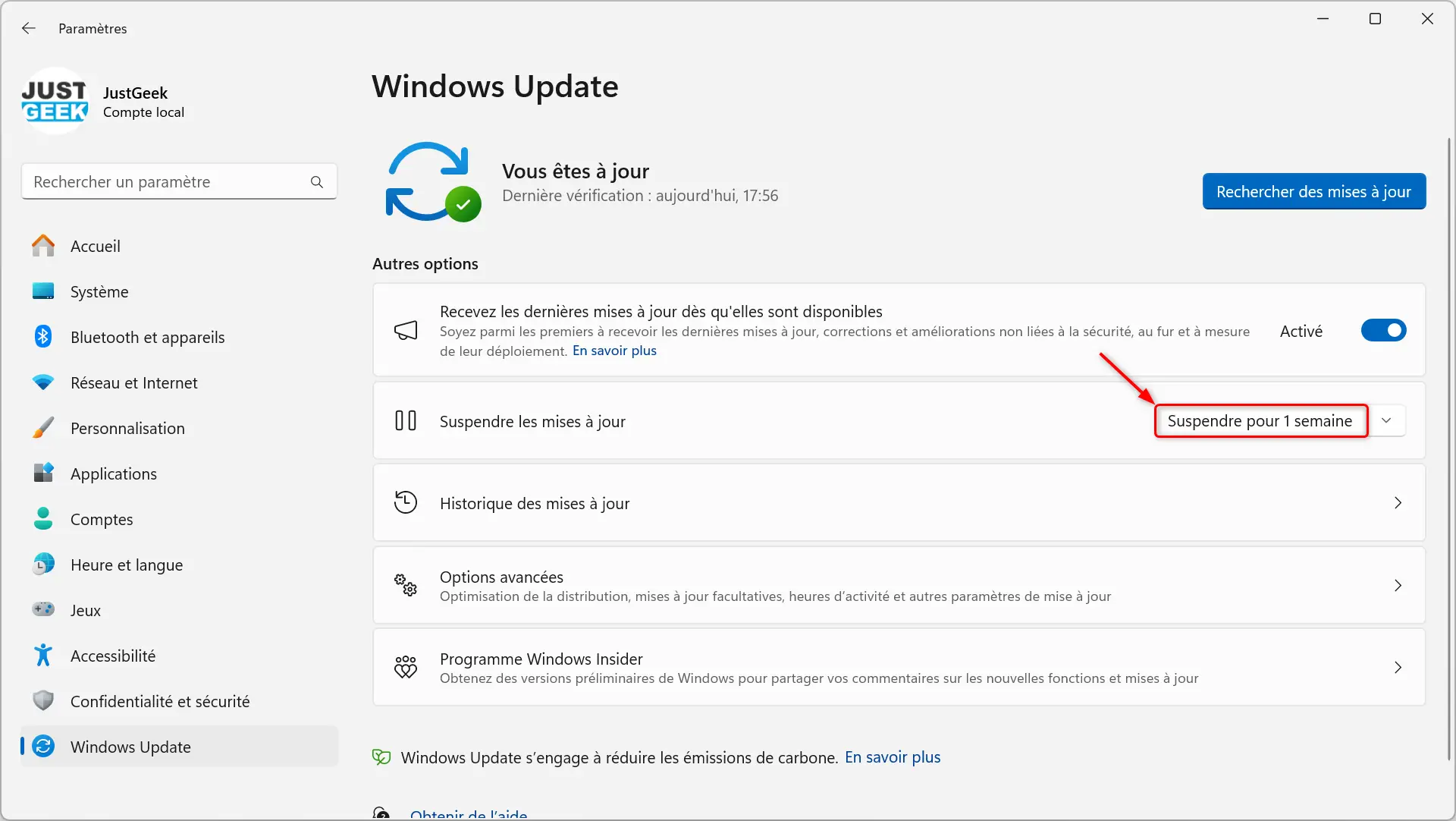
Task: Select Windows Update in sidebar
Action: 179,747
